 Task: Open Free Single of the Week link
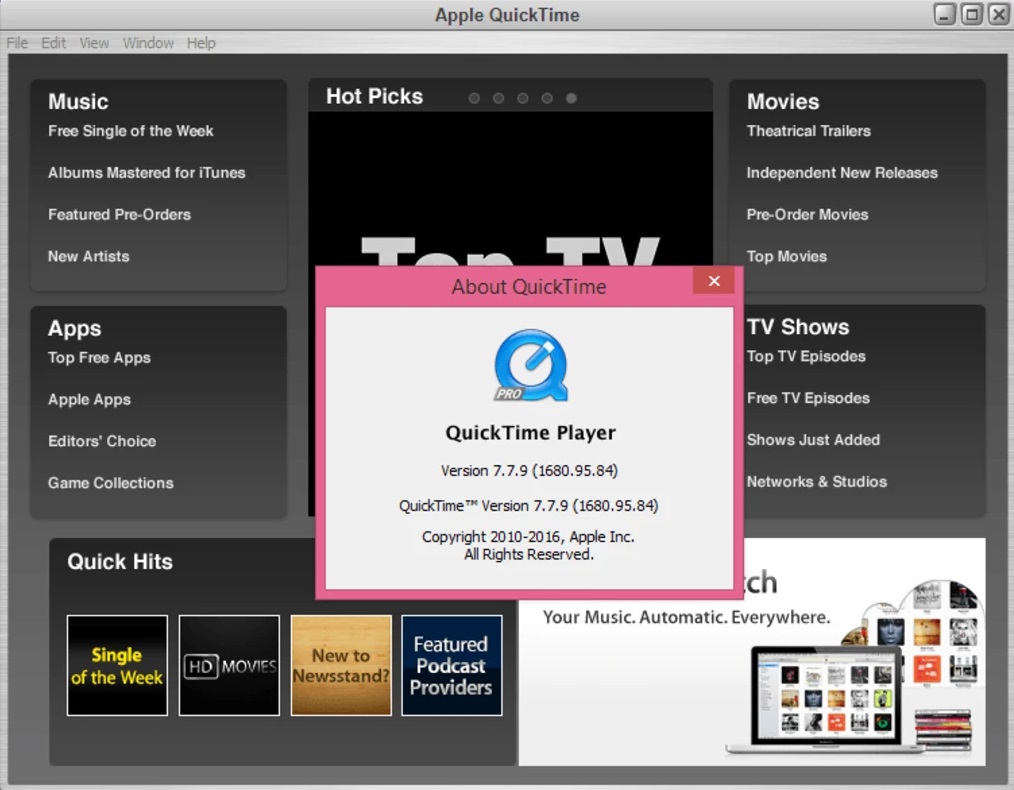131,131
